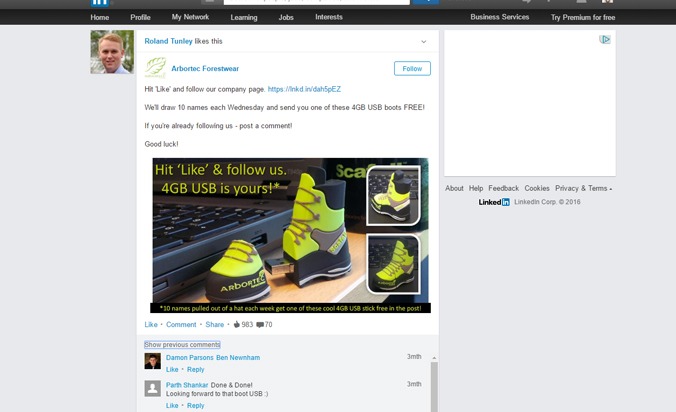Click Business Services in top bar
676x412 pixels.
point(499,17)
